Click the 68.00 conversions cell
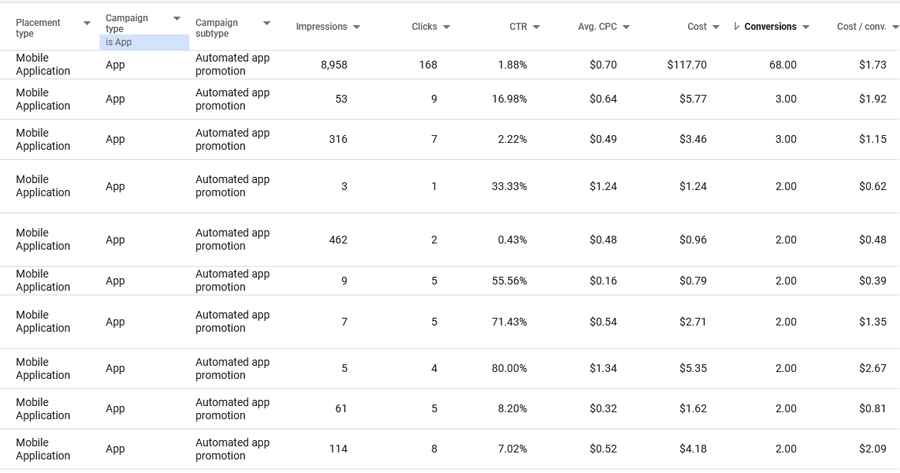 (x=782, y=65)
